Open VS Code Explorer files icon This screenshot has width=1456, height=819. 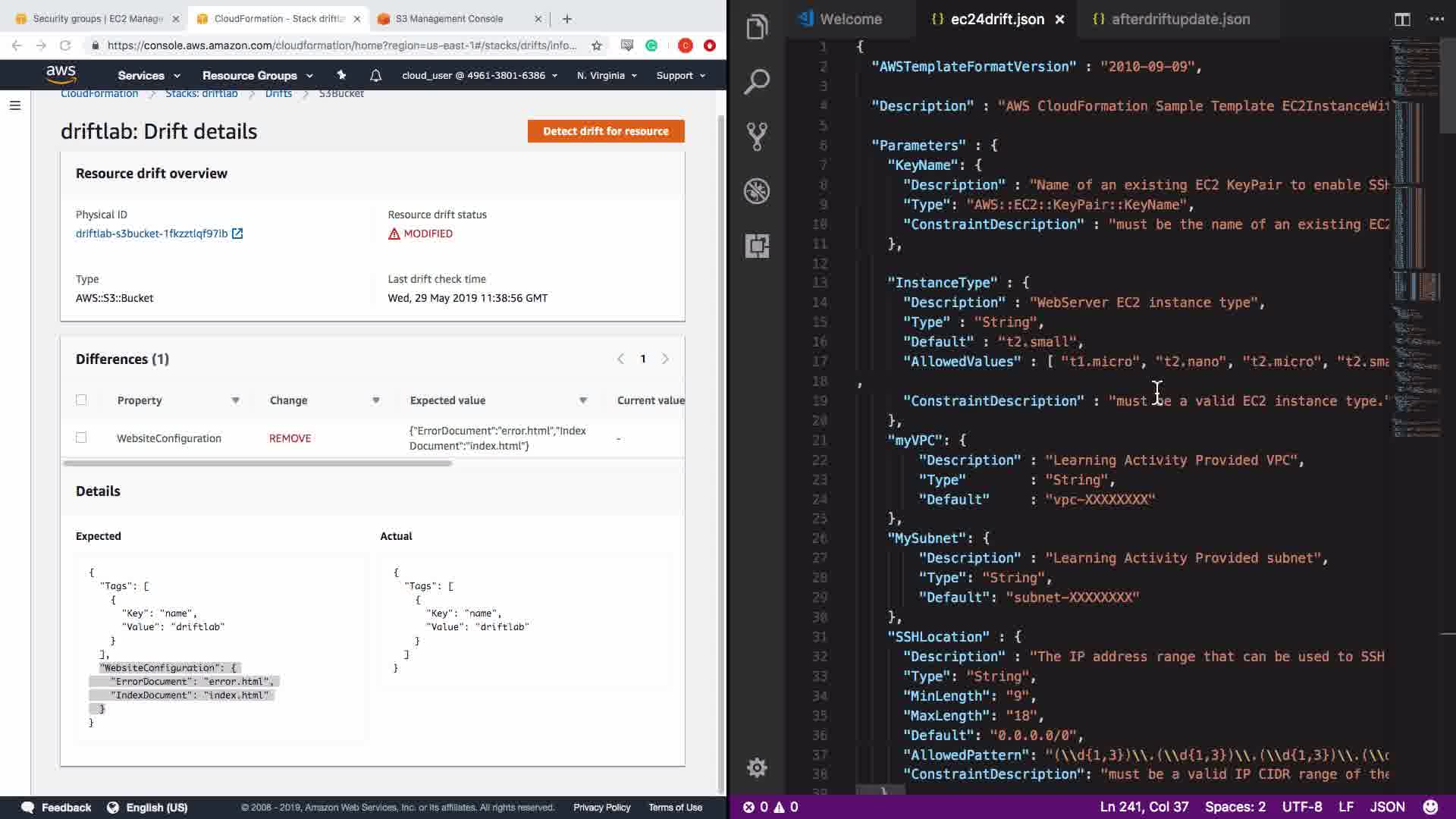pos(757,28)
